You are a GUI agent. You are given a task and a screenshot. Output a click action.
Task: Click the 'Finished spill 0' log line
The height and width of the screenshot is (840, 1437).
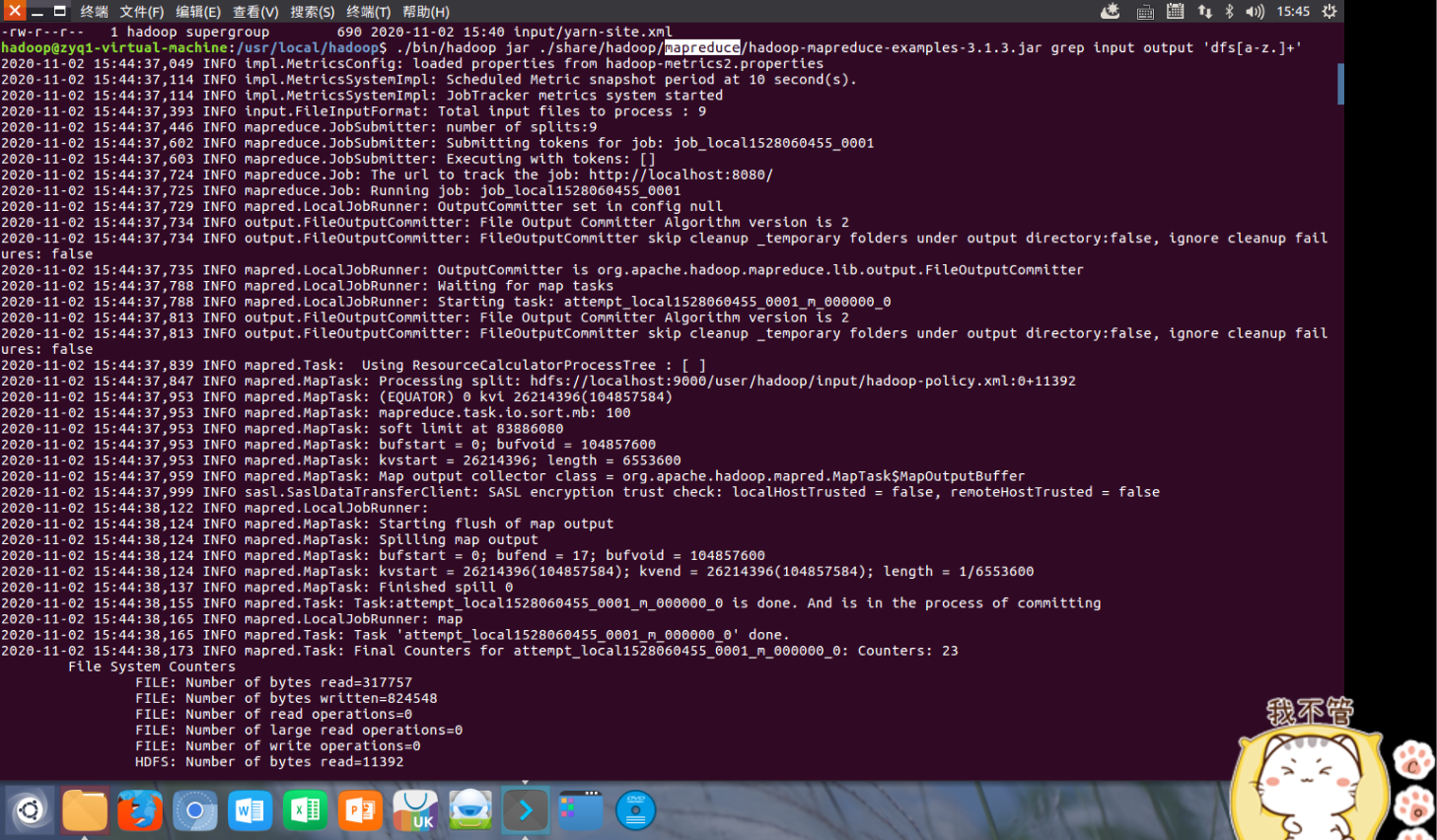pos(256,587)
